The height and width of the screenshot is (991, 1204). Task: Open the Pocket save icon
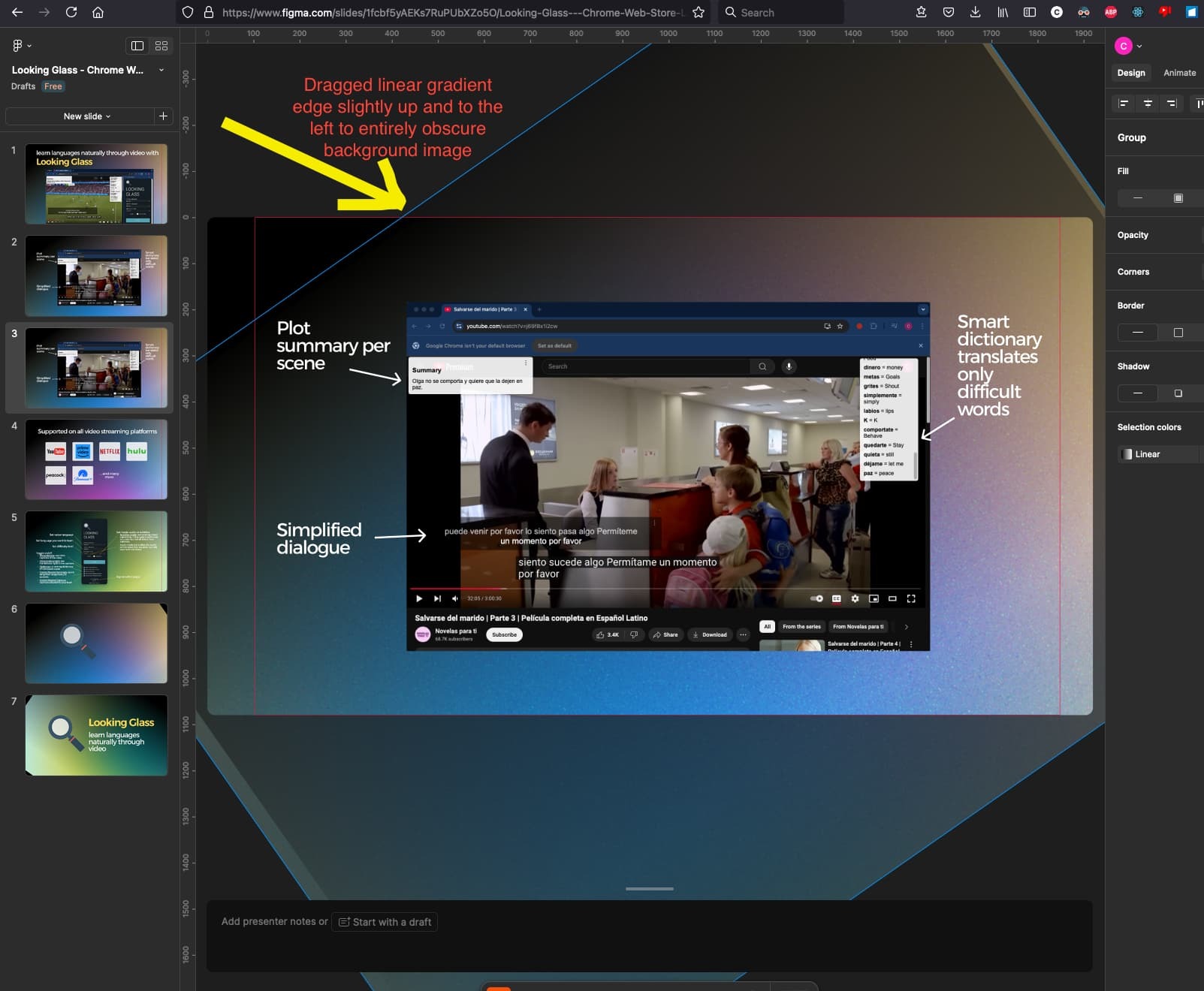coord(949,12)
